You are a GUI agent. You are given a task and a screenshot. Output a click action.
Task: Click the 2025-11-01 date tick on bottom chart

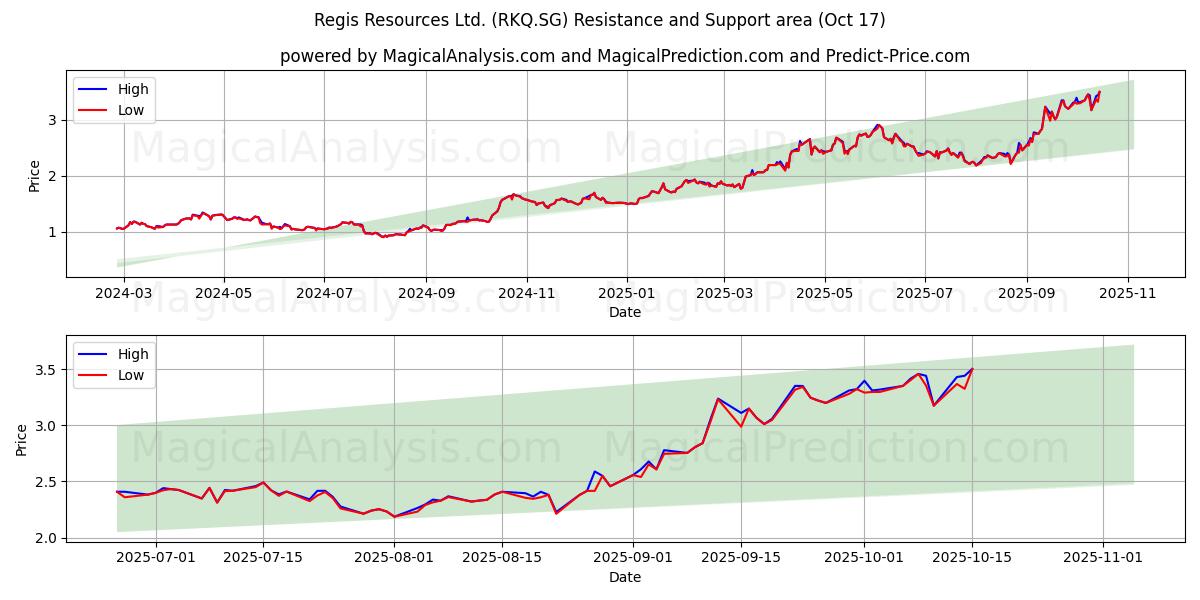[1103, 558]
